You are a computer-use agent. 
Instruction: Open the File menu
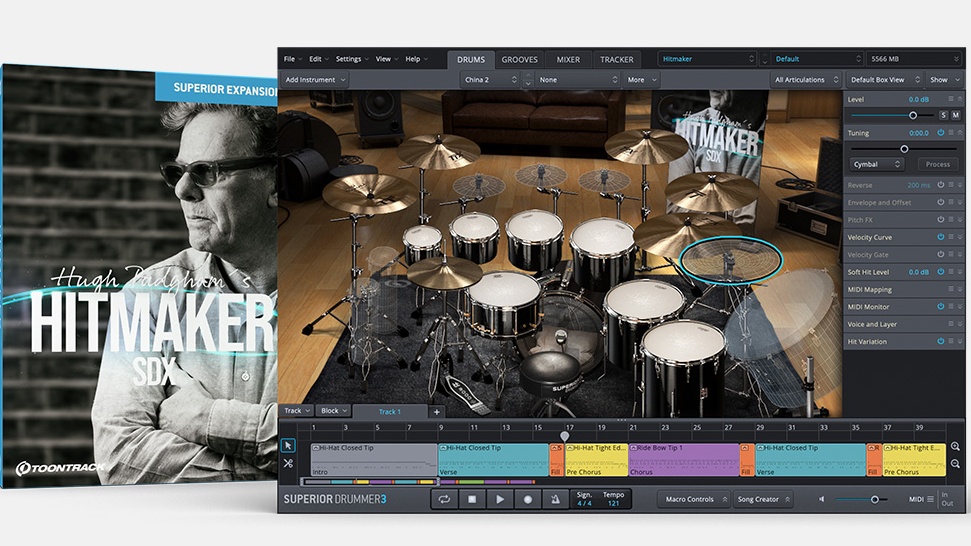click(x=292, y=59)
